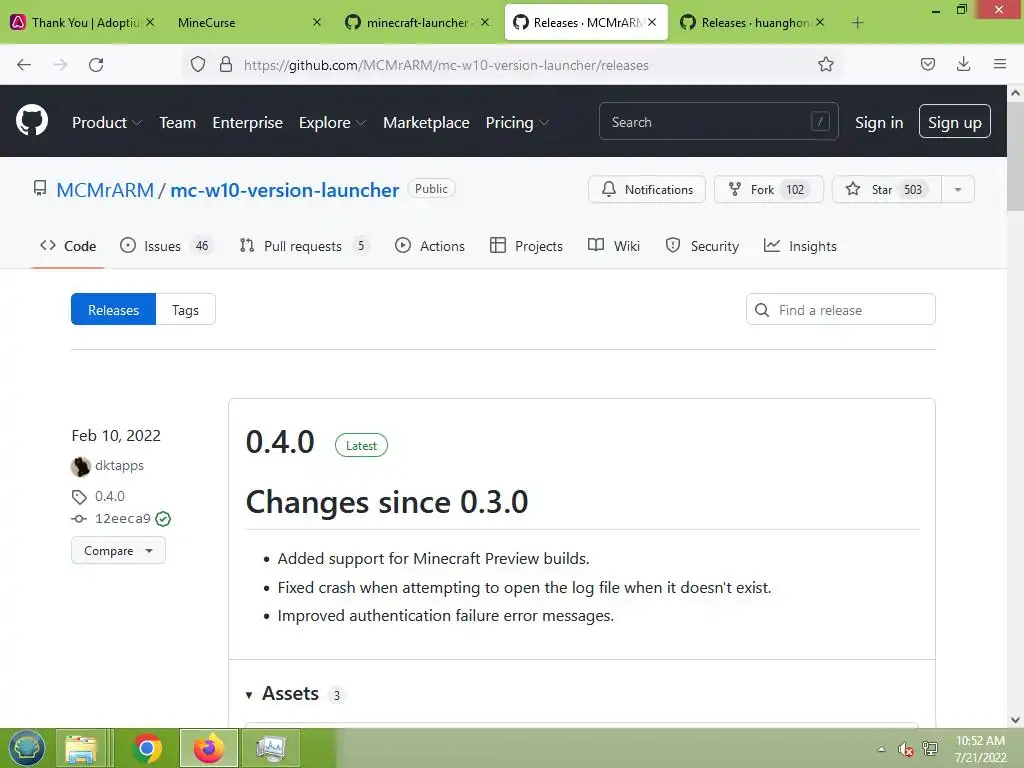Expand the Pricing dropdown
Viewport: 1024px width, 768px height.
click(x=517, y=122)
